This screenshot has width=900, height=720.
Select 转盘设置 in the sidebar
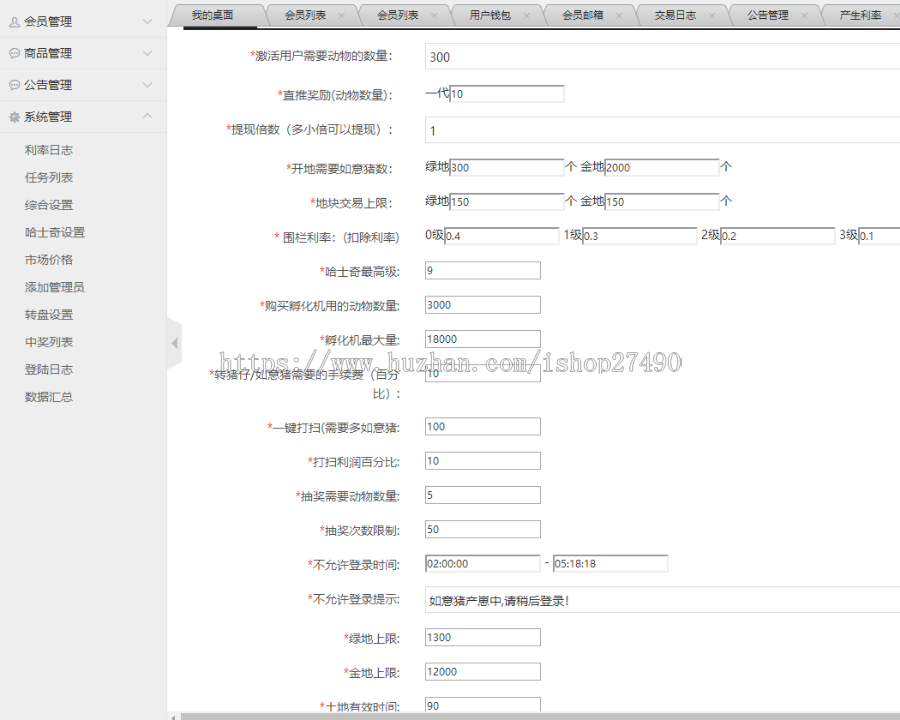click(x=48, y=313)
